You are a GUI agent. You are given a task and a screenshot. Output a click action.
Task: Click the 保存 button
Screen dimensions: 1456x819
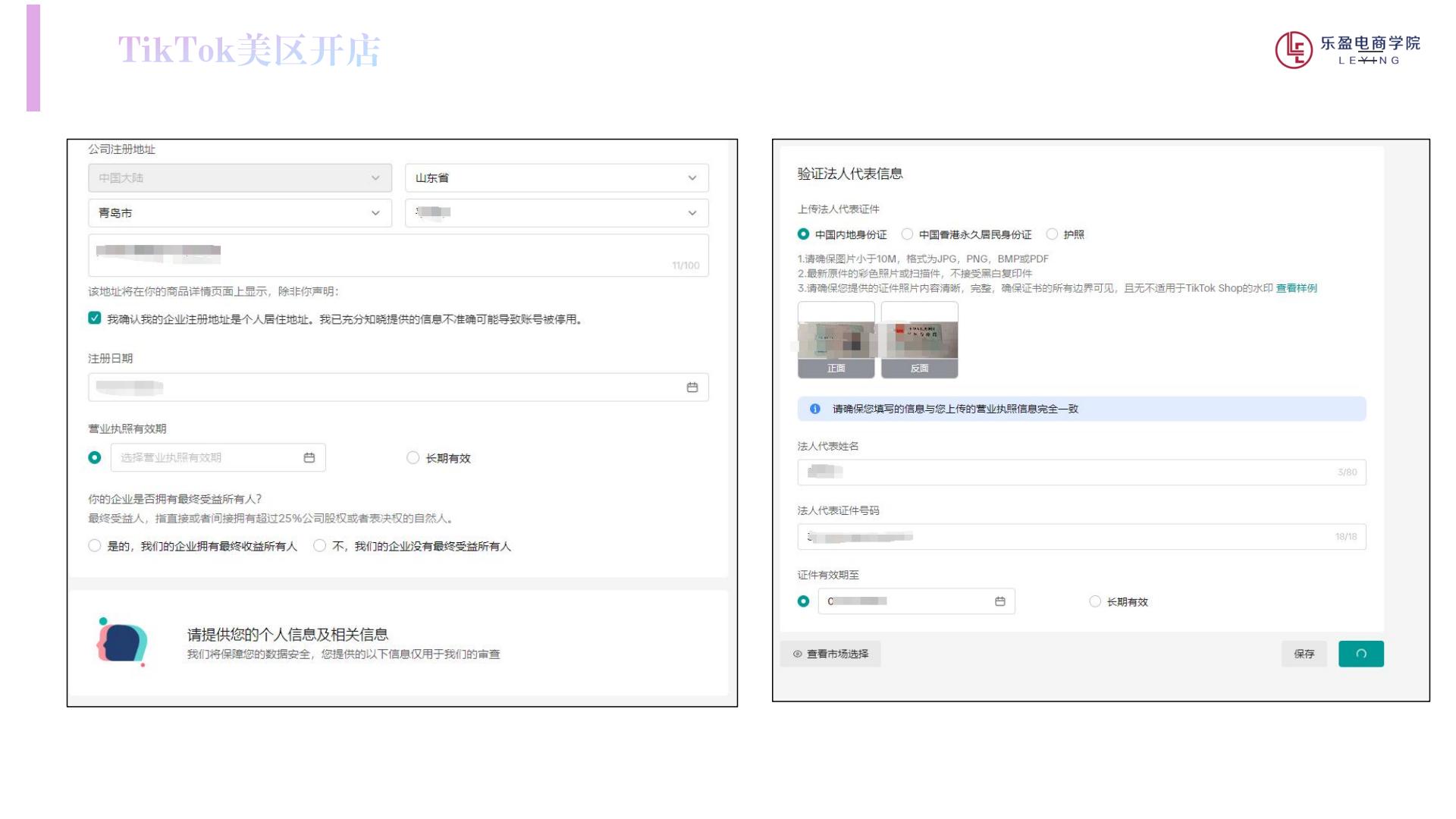[x=1304, y=654]
